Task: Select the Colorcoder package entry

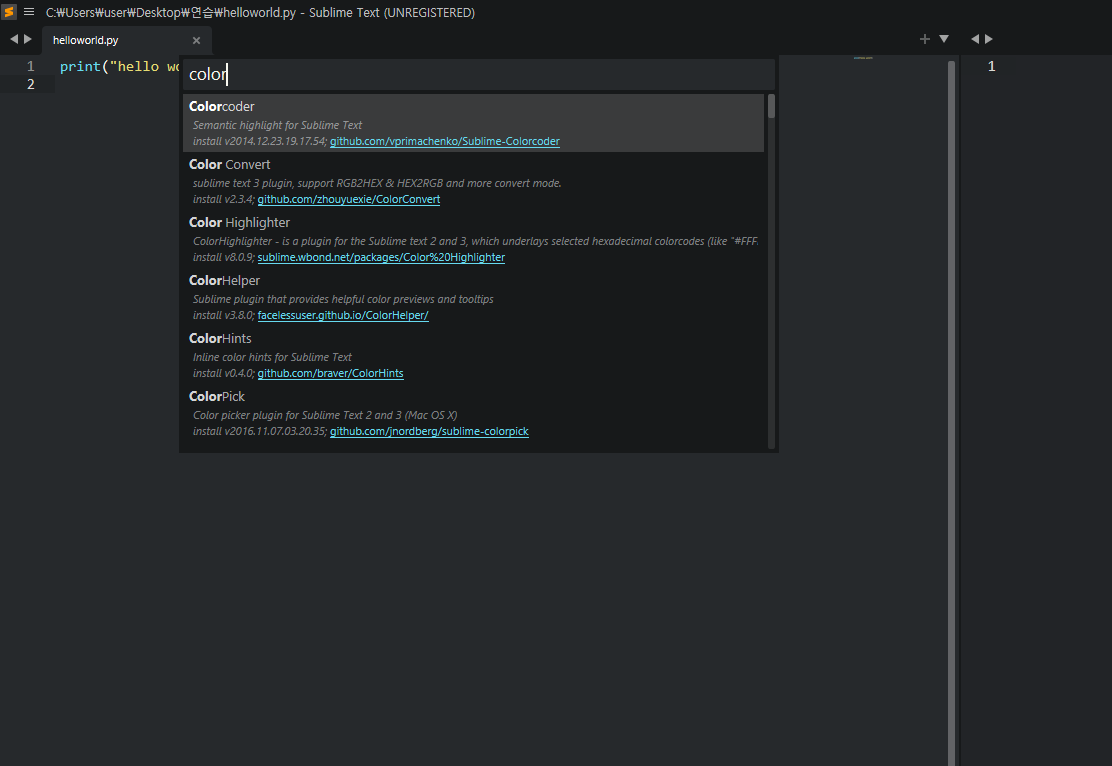Action: (x=473, y=123)
